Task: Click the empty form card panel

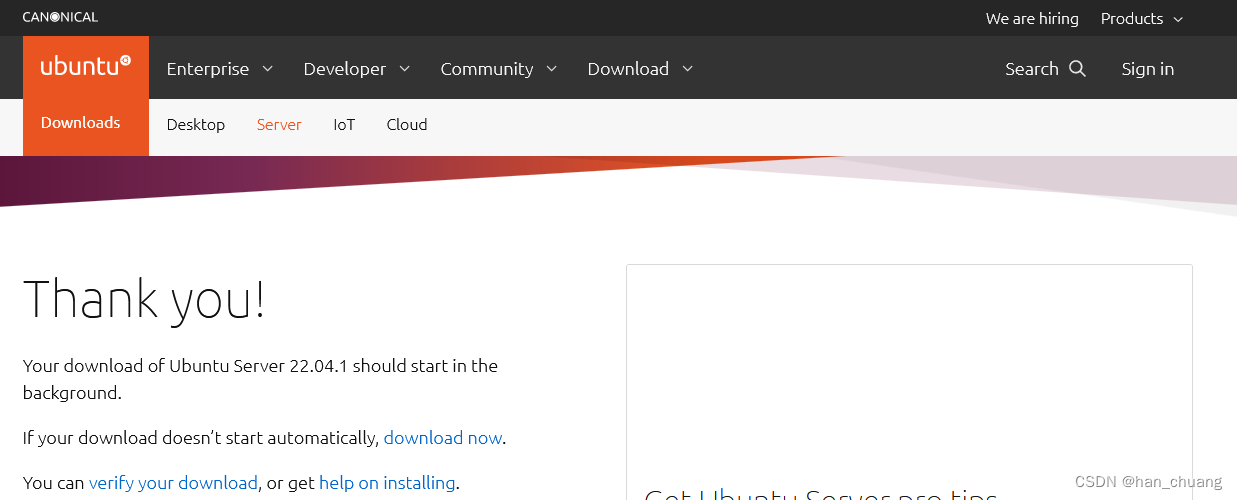Action: [909, 382]
